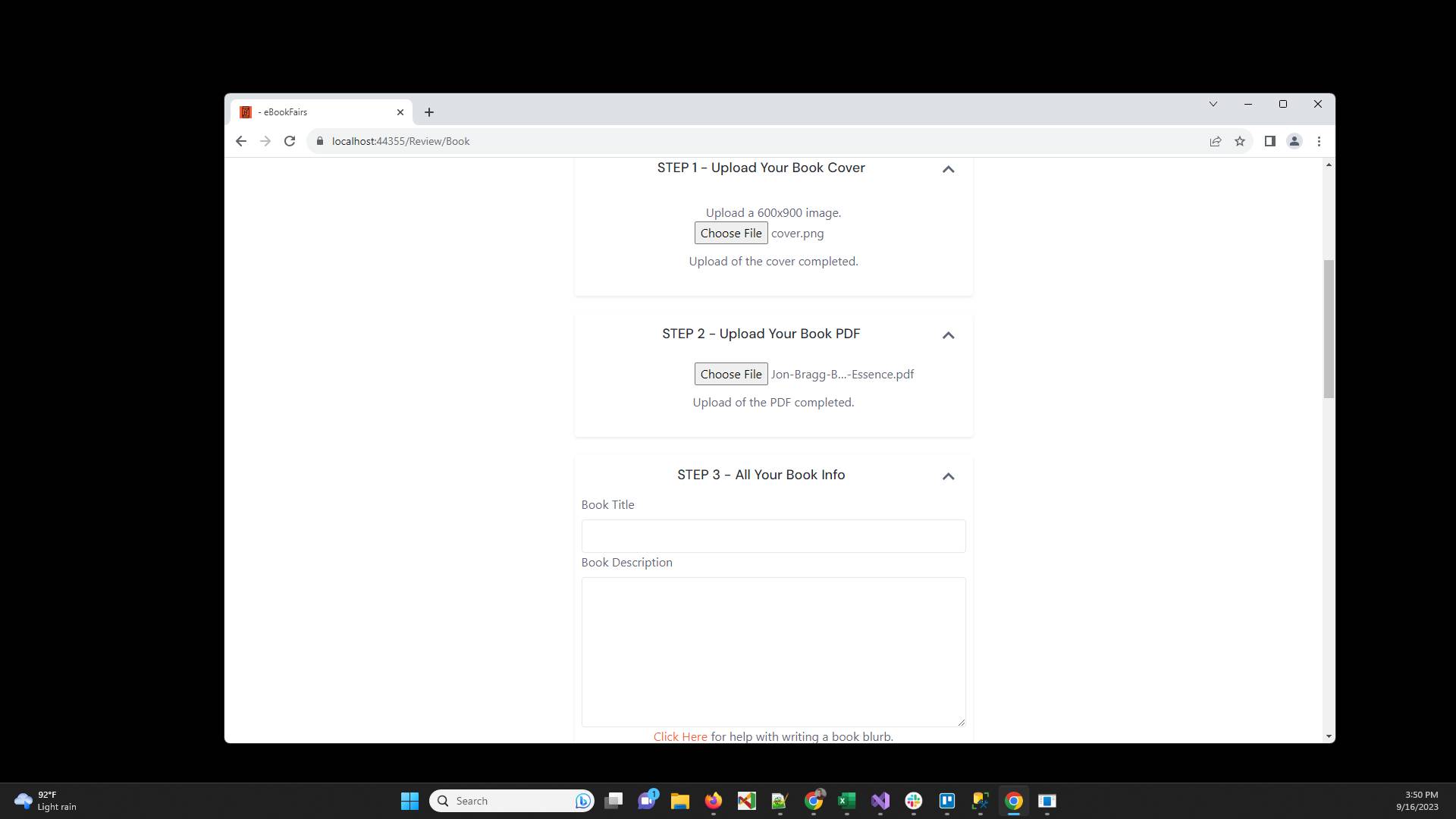Click Here link for book blurb help
The image size is (1456, 819).
679,736
